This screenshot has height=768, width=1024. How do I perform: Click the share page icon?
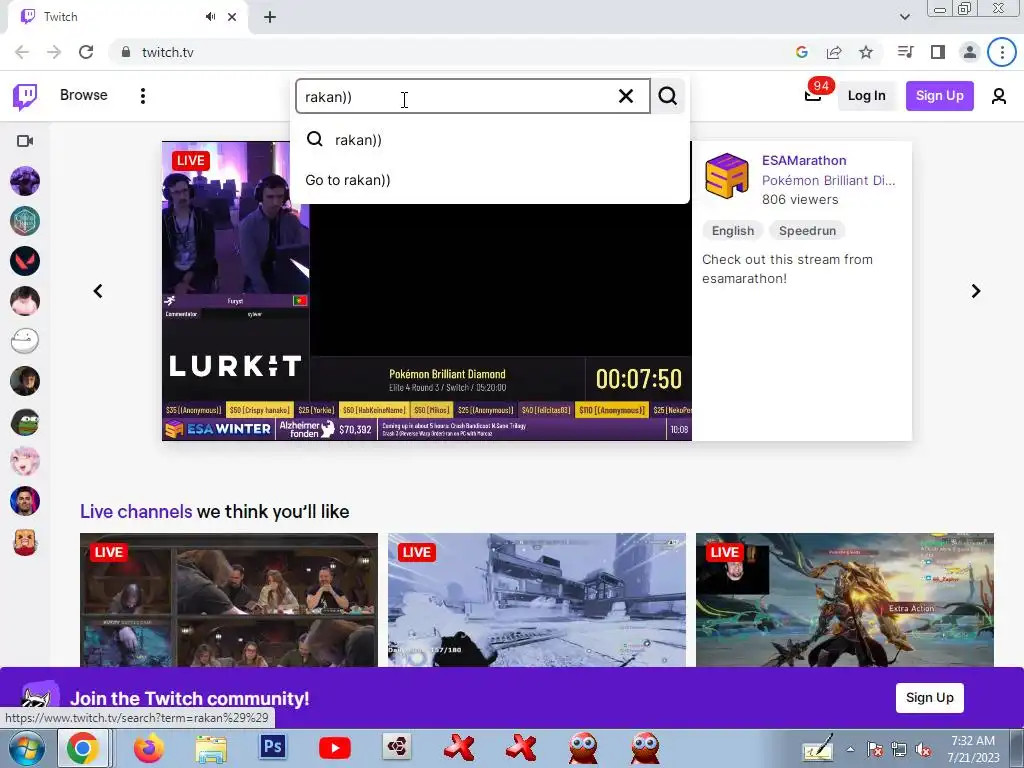834,52
